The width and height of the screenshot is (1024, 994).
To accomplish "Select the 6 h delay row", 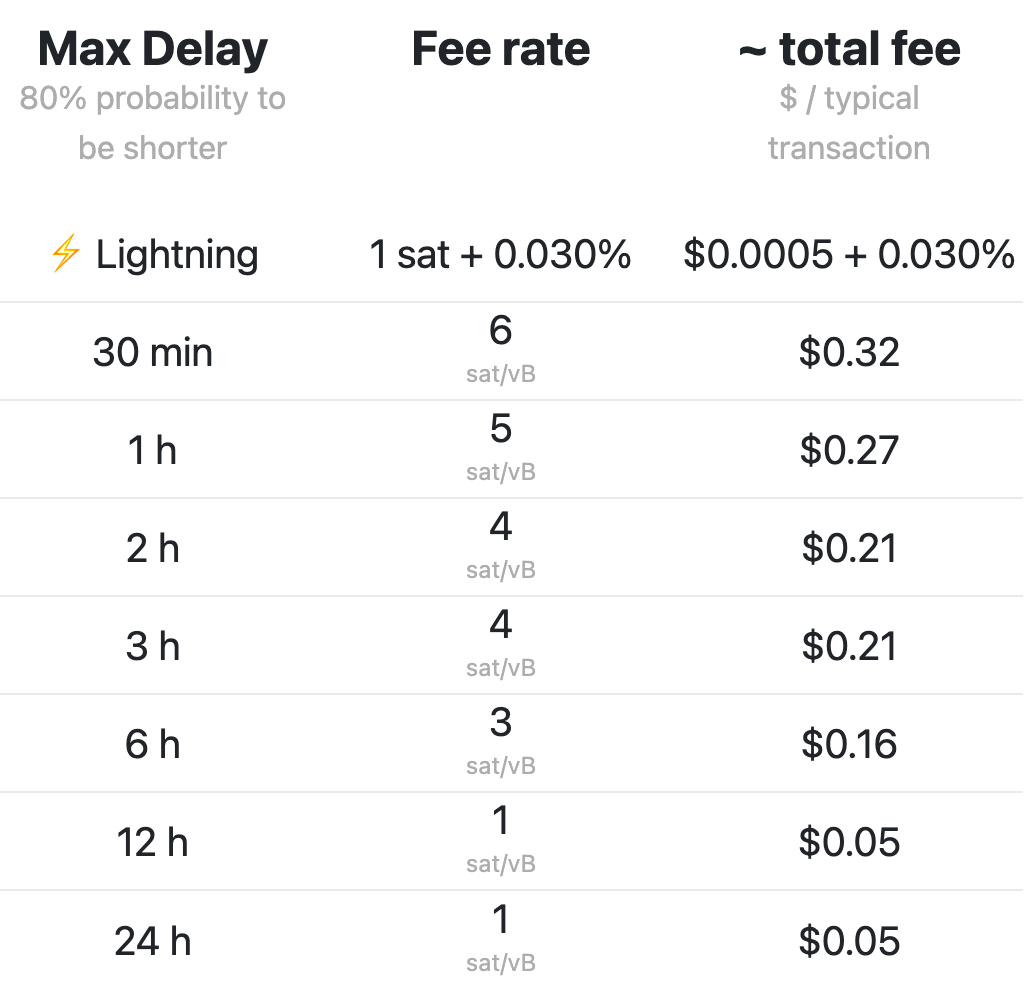I will click(153, 744).
